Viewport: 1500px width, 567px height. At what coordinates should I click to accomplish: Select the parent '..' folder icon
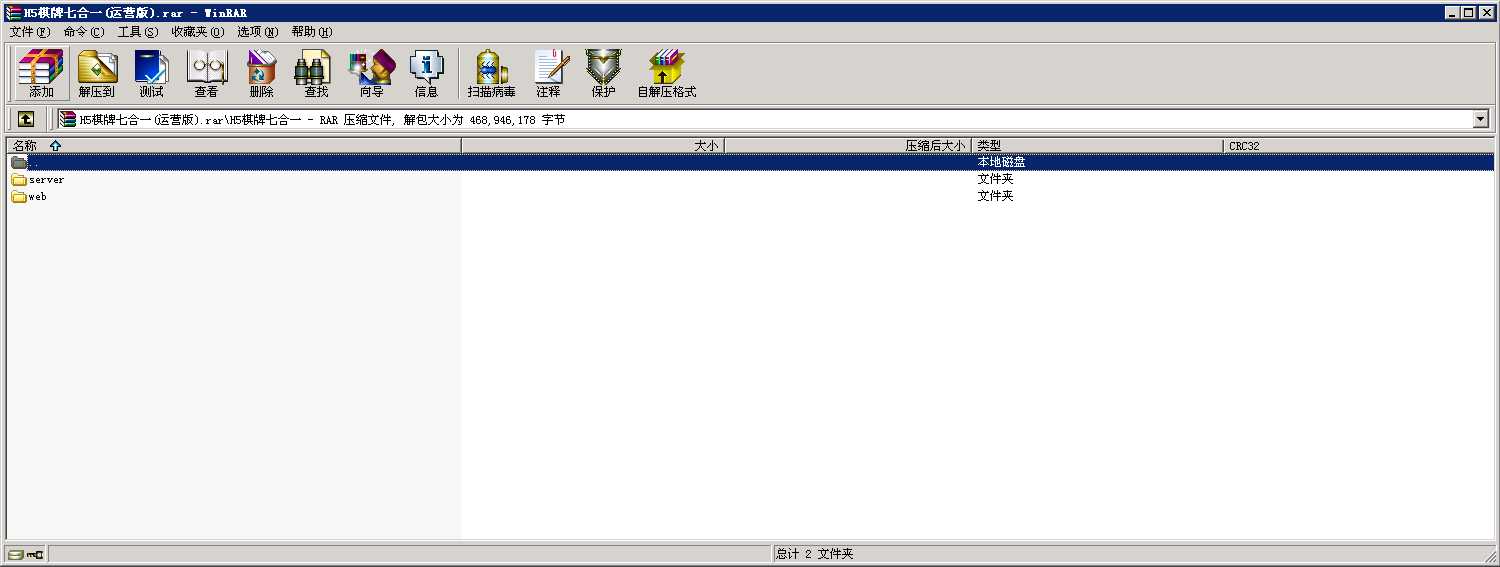[x=19, y=163]
